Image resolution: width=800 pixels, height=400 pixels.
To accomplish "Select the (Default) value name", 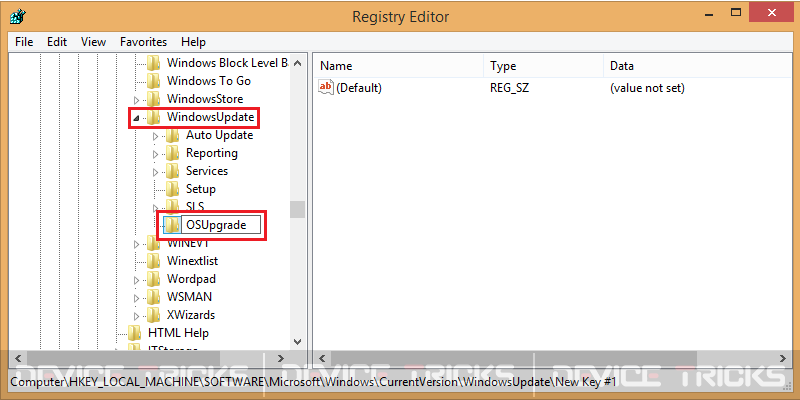I will point(359,88).
